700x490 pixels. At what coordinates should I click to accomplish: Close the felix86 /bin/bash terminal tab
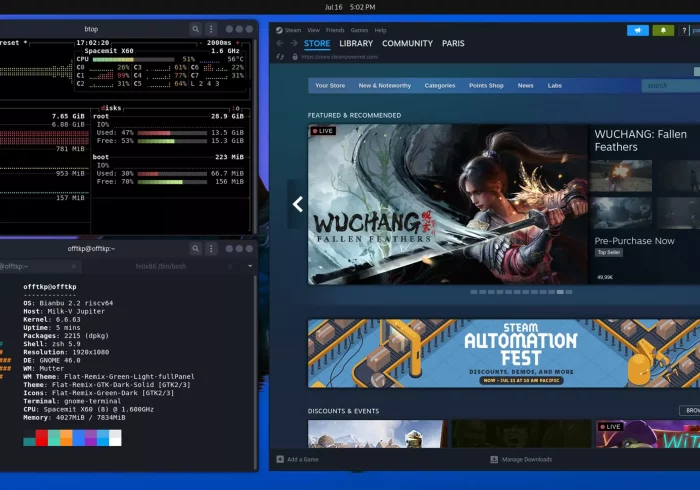coord(230,266)
